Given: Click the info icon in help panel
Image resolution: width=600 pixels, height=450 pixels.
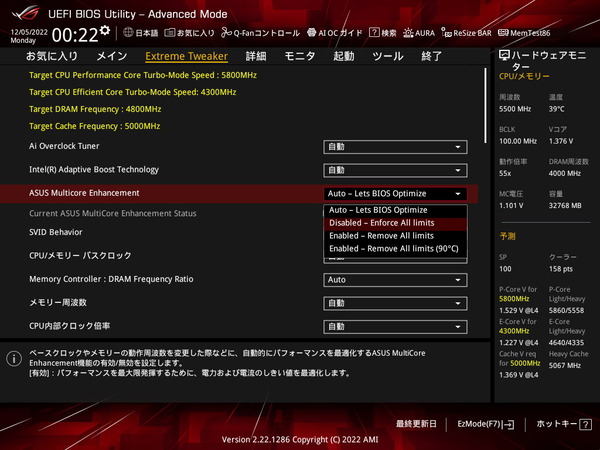Looking at the screenshot, I should 14,359.
